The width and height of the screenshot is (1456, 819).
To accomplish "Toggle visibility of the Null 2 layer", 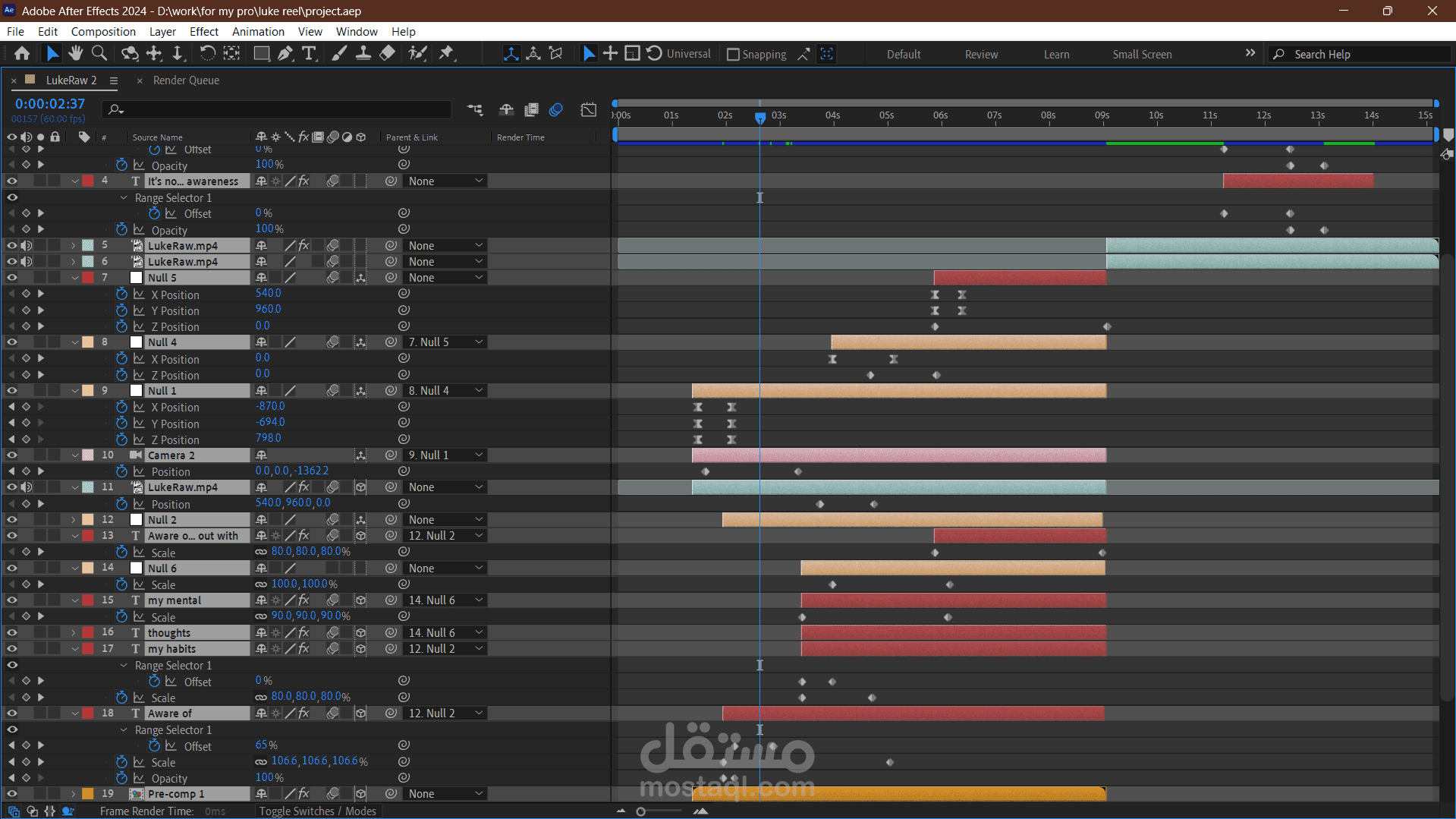I will 12,520.
